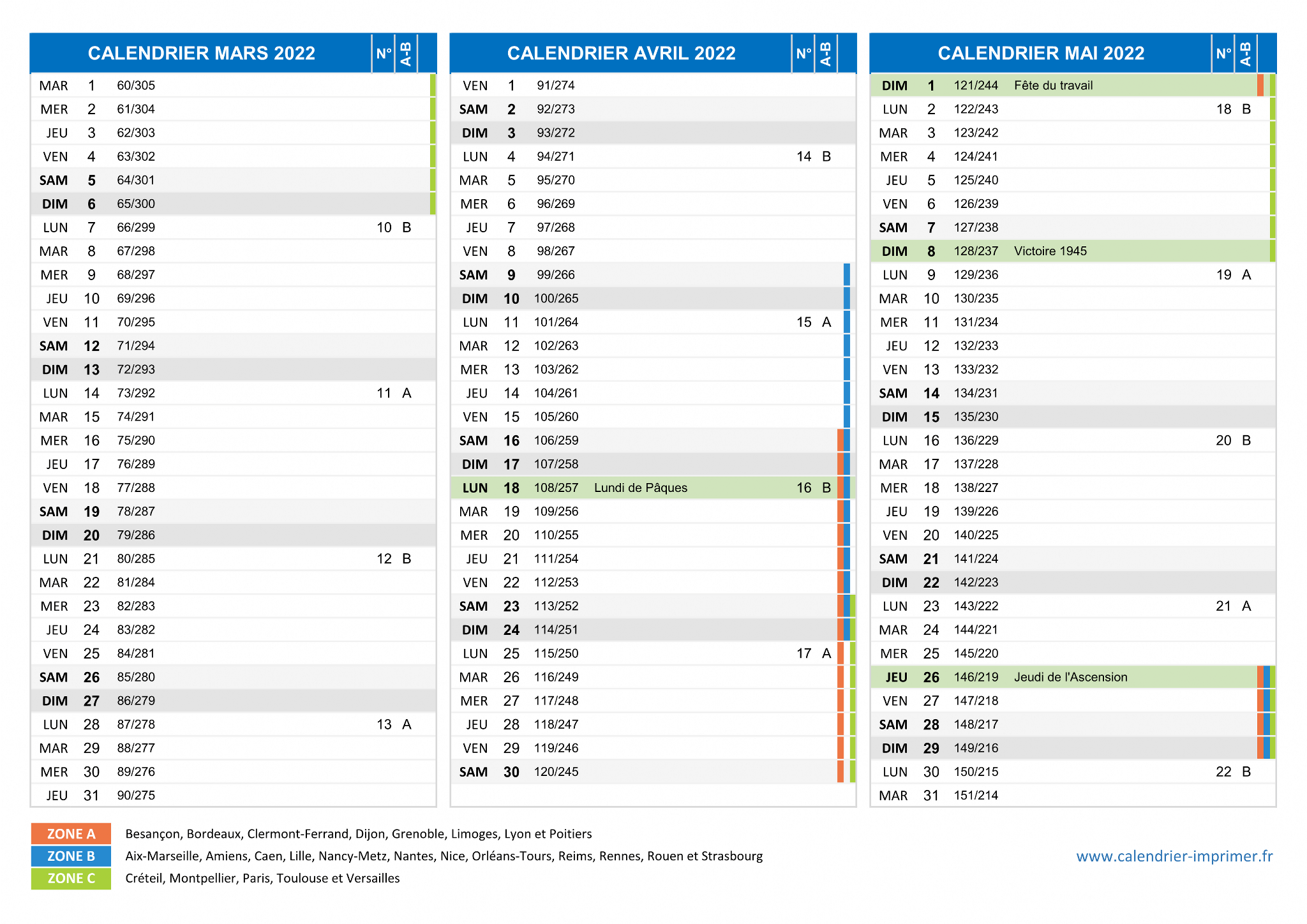The width and height of the screenshot is (1307, 924).
Task: Click day count 127/238 for May 7
Action: pyautogui.click(x=976, y=227)
